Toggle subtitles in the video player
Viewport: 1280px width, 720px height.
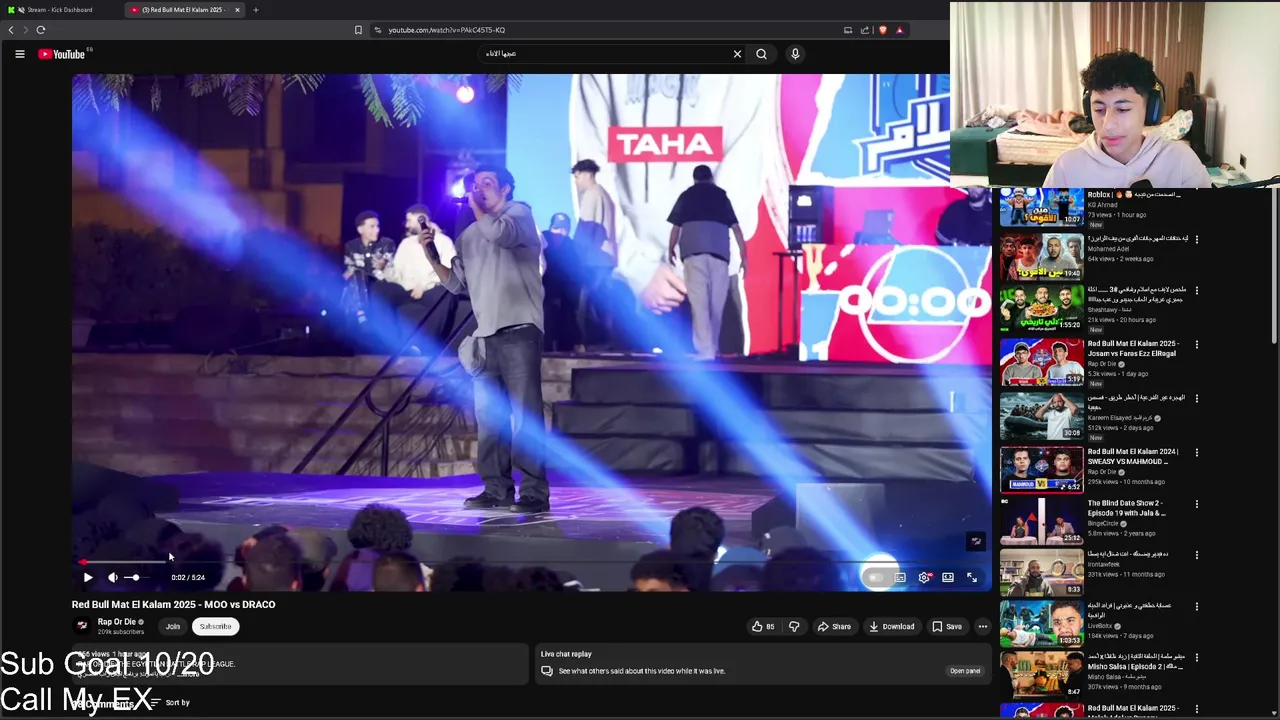coord(900,577)
